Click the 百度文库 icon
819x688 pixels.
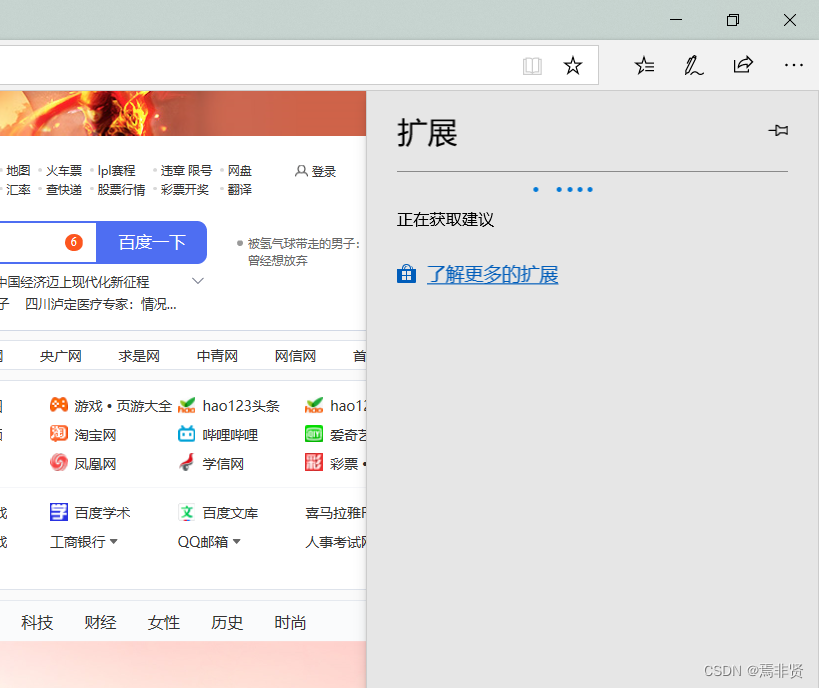click(186, 512)
